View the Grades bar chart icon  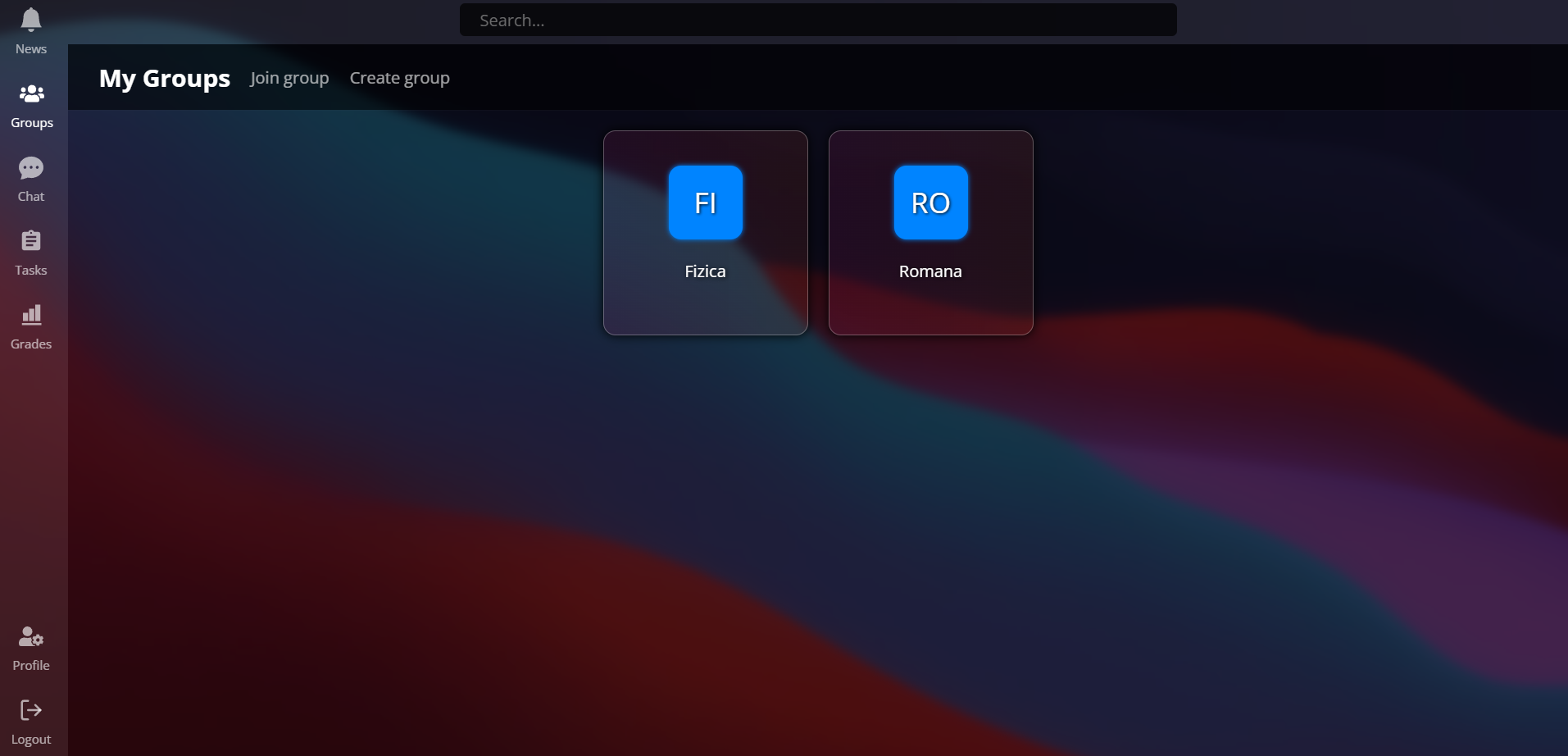pyautogui.click(x=31, y=315)
